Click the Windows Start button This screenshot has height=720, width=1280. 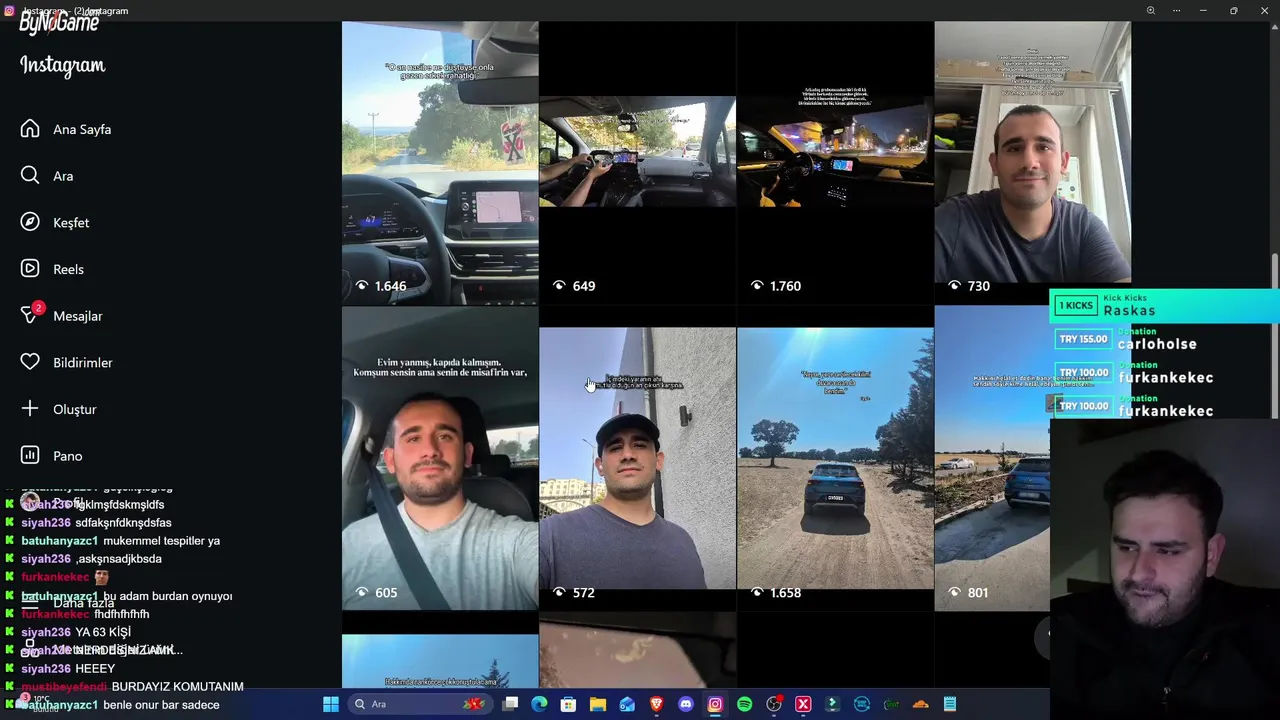coord(331,704)
